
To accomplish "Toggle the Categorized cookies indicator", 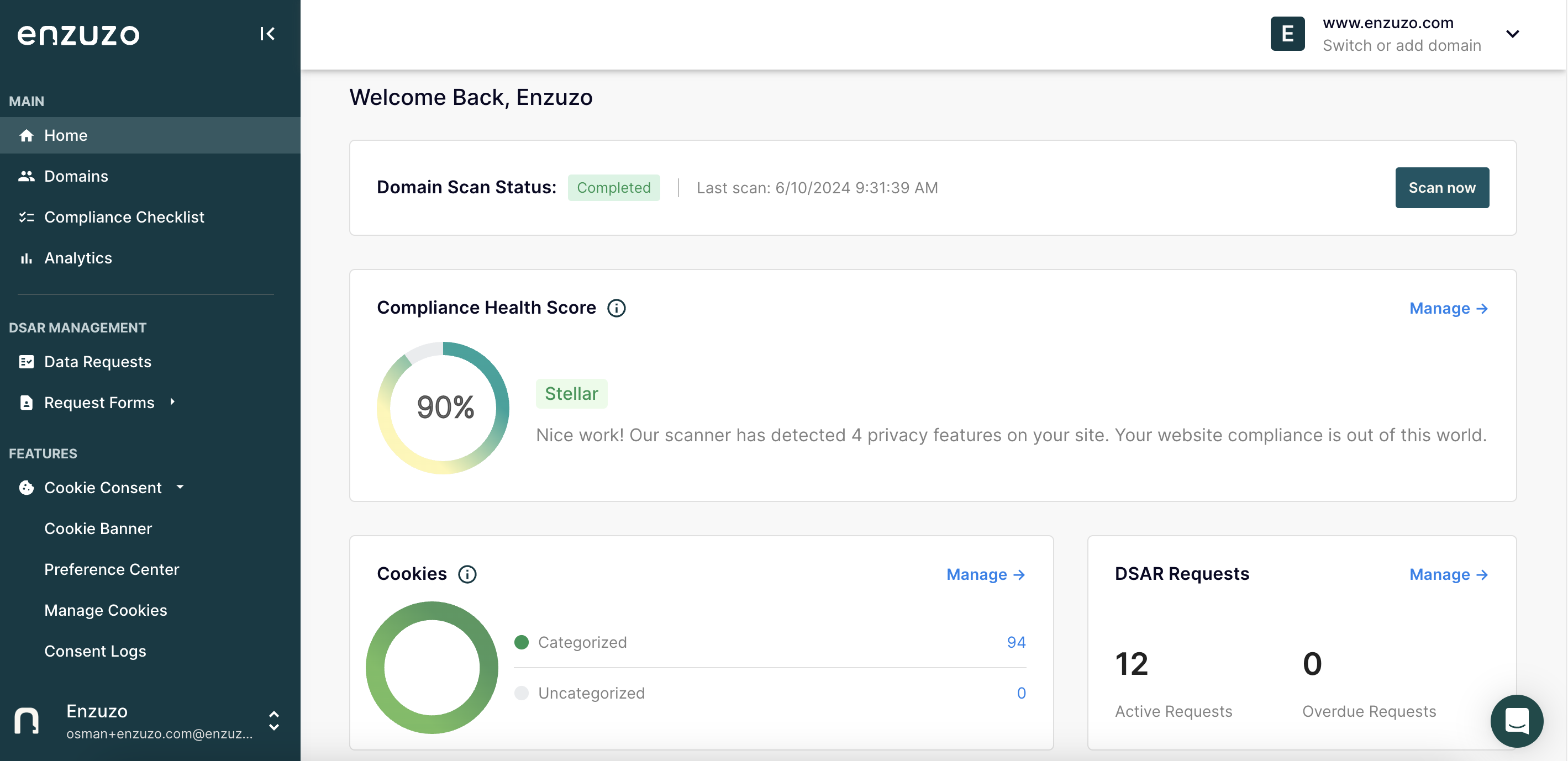I will pyautogui.click(x=522, y=642).
